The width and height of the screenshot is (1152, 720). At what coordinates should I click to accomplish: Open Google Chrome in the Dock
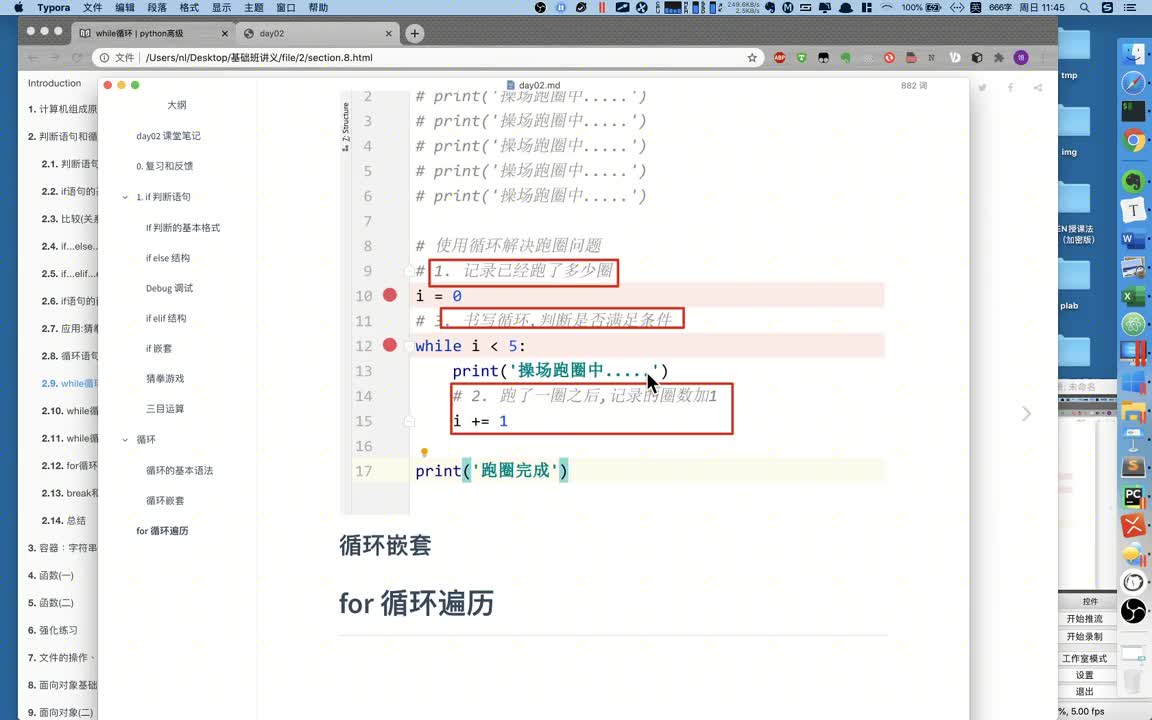pos(1134,140)
